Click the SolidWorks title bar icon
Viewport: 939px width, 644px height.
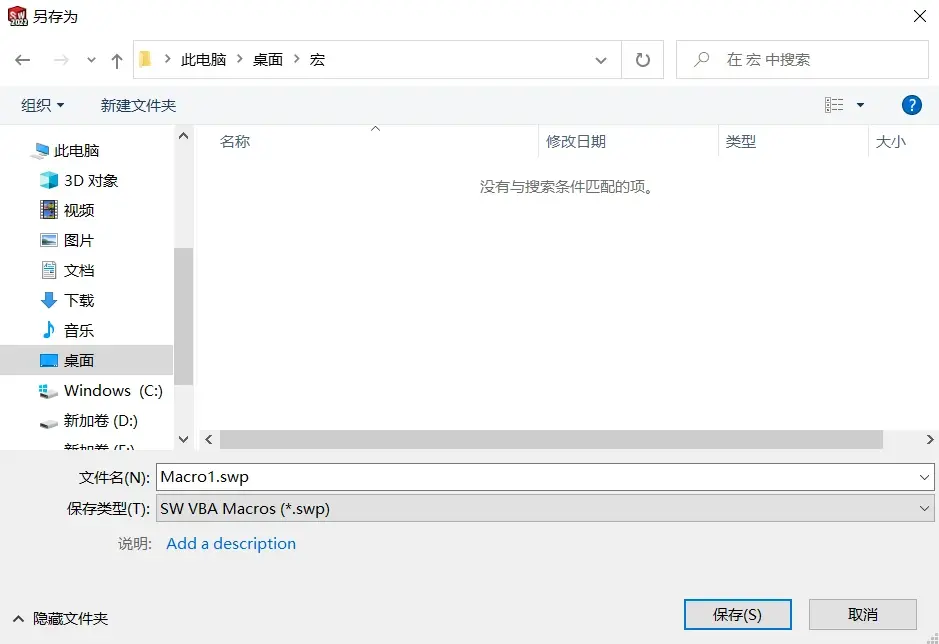(x=17, y=16)
